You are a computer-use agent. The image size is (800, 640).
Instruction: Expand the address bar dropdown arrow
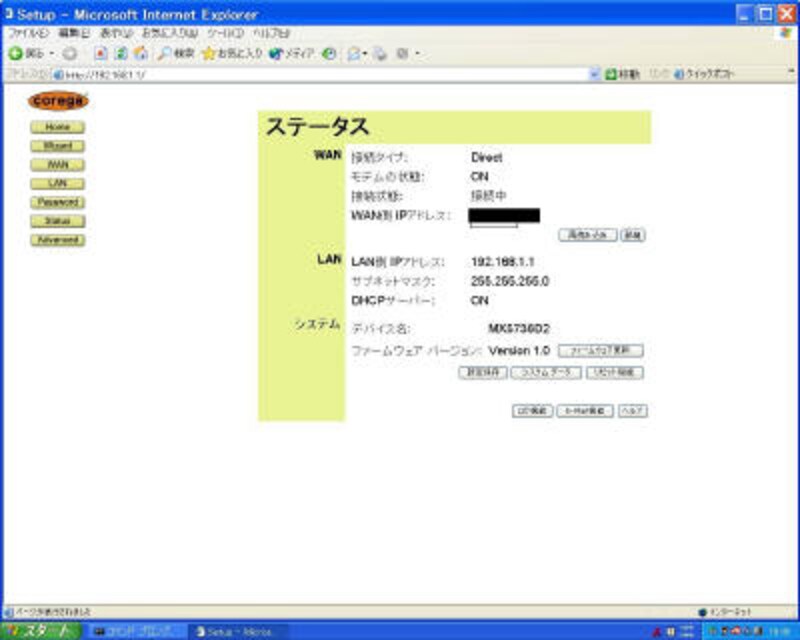[x=594, y=75]
